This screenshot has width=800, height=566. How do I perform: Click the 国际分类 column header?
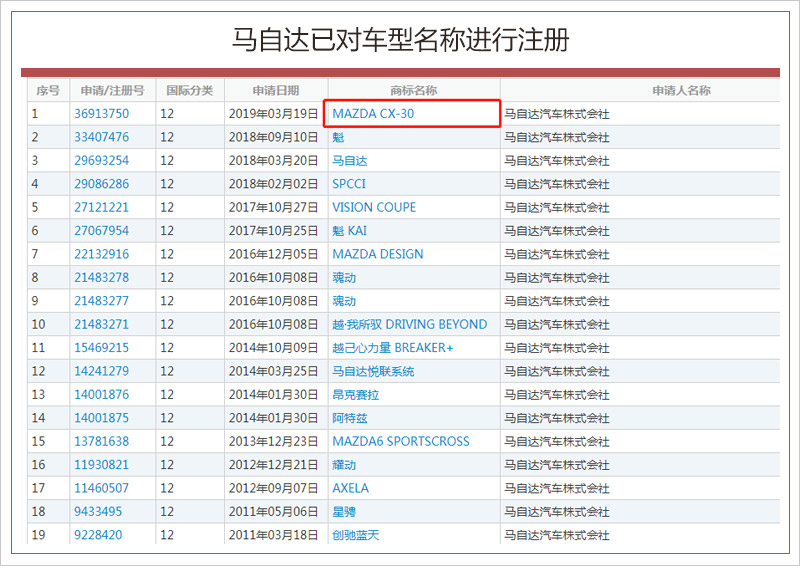point(189,90)
